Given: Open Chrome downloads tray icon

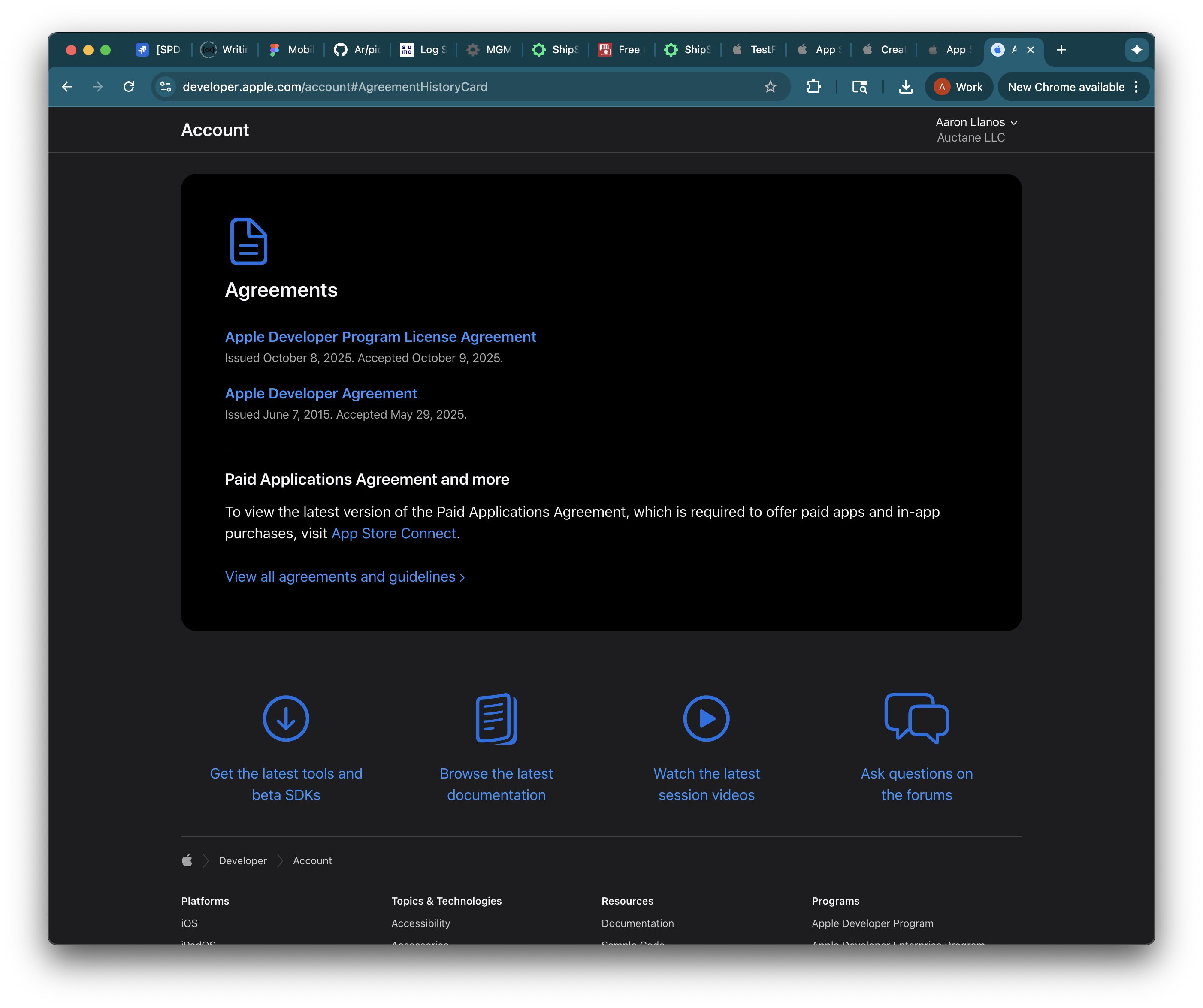Looking at the screenshot, I should [x=906, y=87].
